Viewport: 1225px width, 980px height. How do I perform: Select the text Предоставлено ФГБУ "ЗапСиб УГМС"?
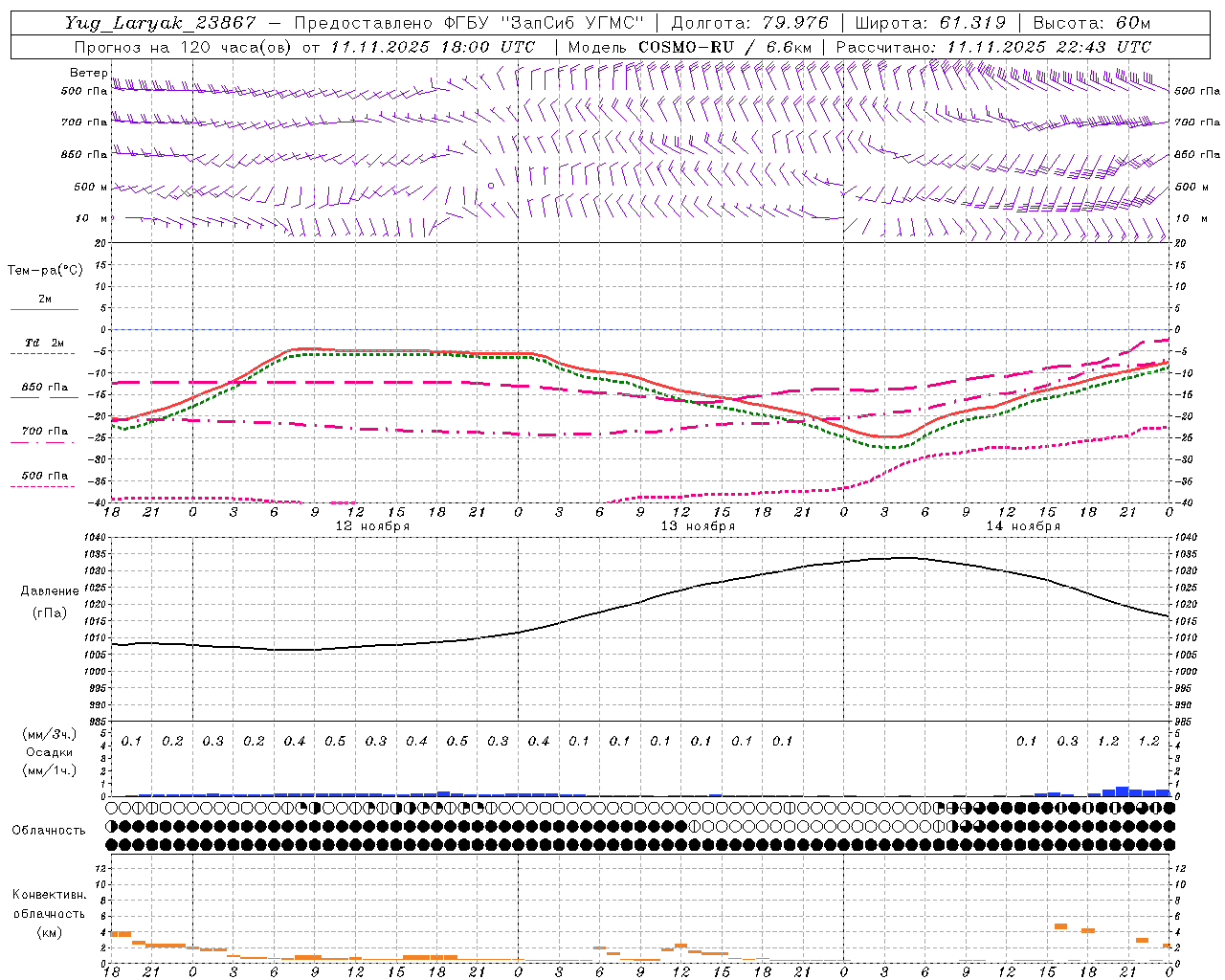point(469,23)
